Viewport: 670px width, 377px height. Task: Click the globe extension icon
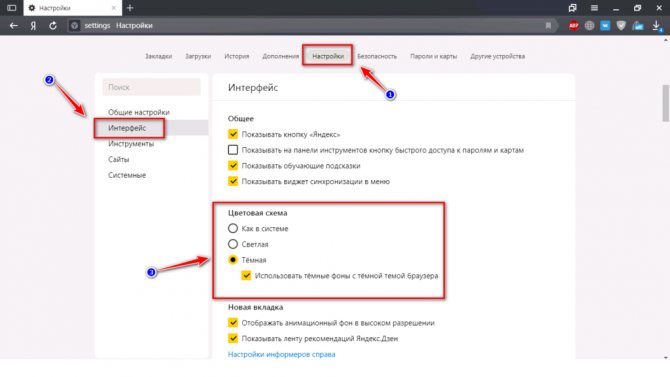tap(589, 26)
